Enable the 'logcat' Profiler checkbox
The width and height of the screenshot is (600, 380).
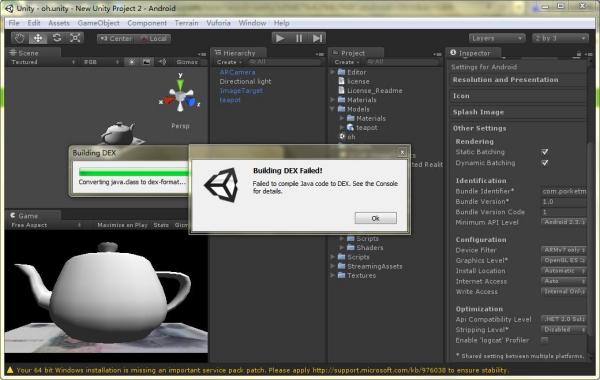pos(545,340)
